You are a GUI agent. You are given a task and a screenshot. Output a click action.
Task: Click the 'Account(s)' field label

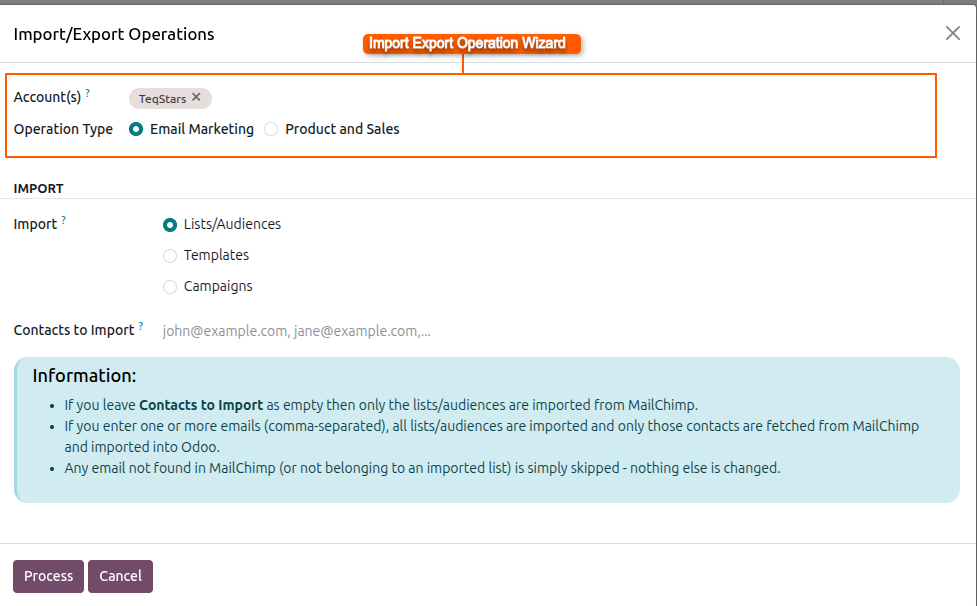[47, 97]
